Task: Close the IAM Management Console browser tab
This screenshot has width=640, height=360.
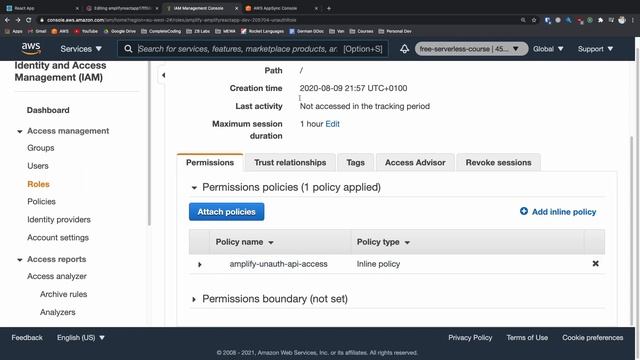Action: (237, 8)
